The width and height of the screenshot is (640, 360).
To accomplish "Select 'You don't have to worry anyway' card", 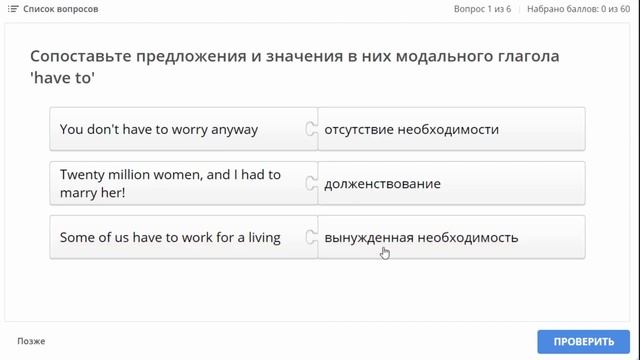I will [184, 129].
